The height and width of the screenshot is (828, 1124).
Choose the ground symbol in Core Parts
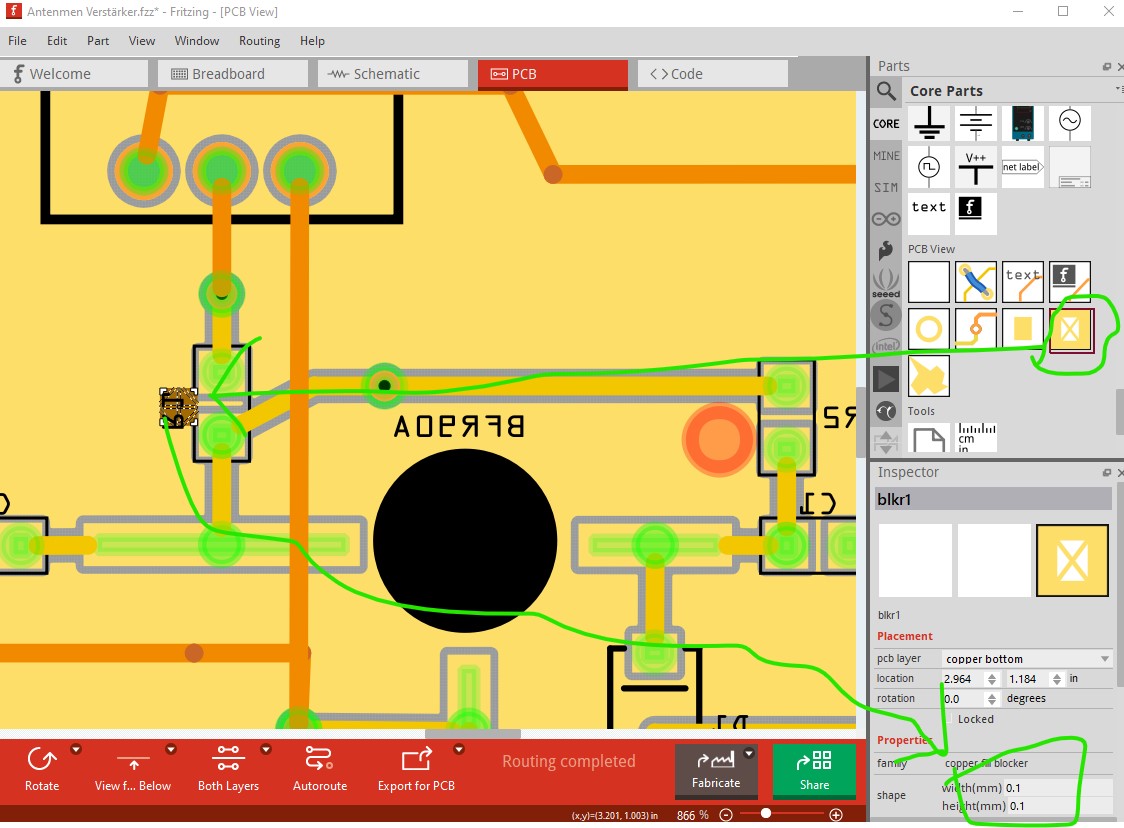point(929,124)
